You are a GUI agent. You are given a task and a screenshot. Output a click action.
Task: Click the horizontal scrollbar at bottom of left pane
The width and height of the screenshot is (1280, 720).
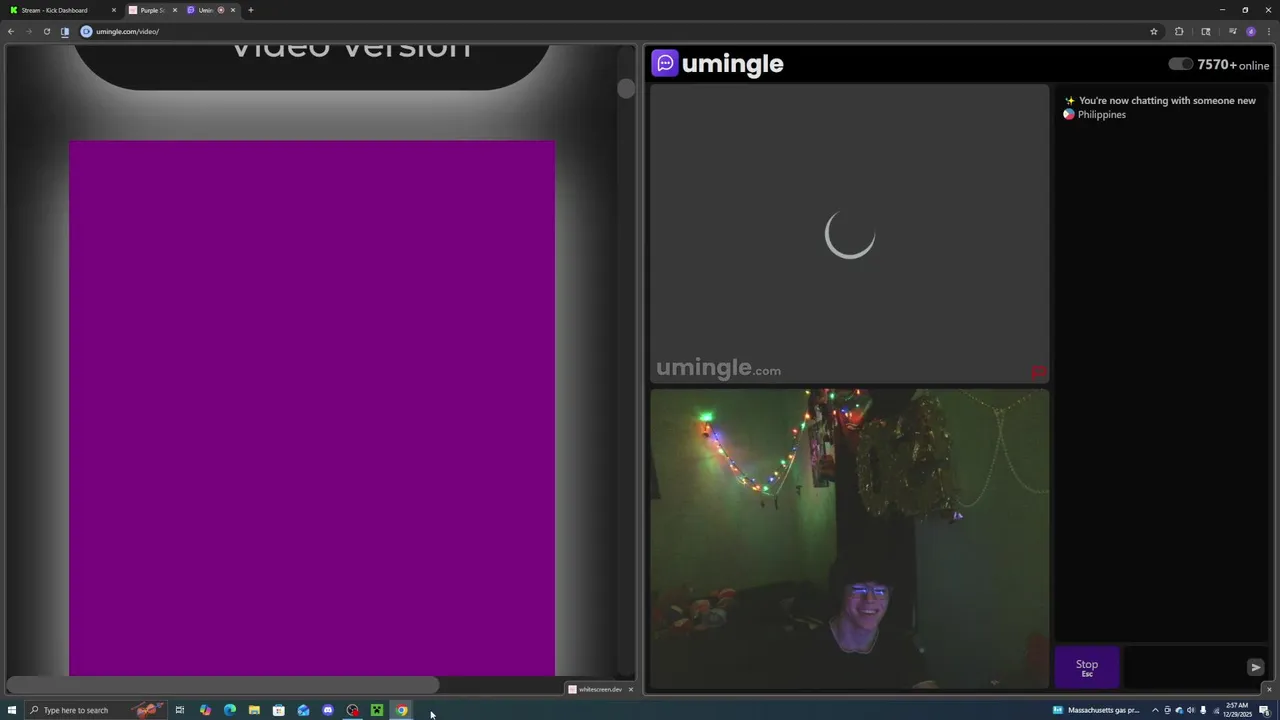(x=222, y=685)
